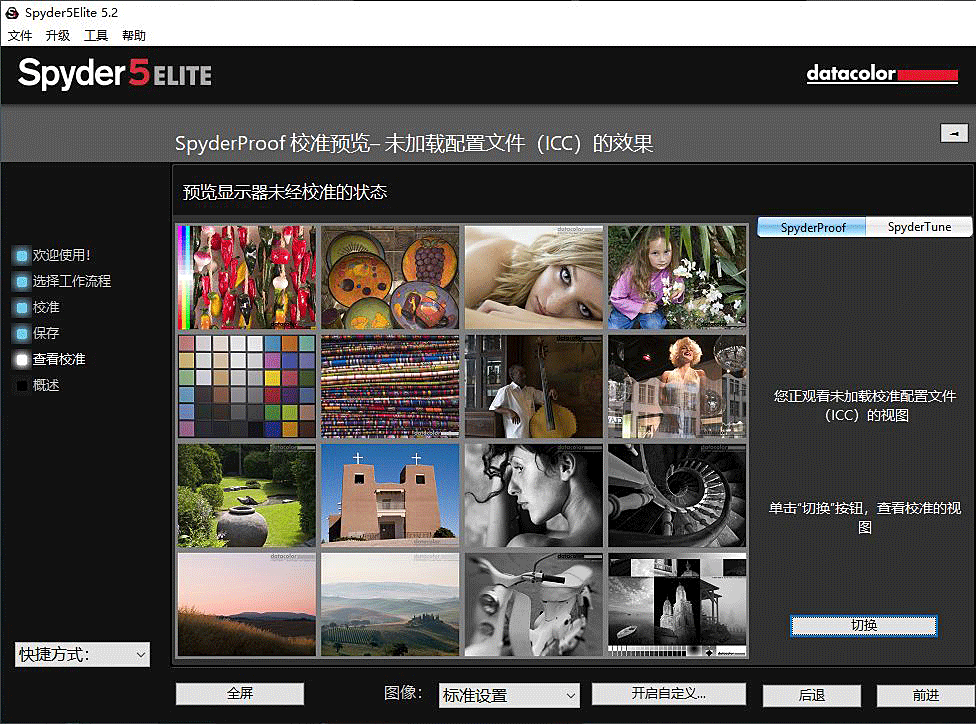Viewport: 976px width, 724px height.
Task: Click the 校准 step indicator icon
Action: coord(22,307)
